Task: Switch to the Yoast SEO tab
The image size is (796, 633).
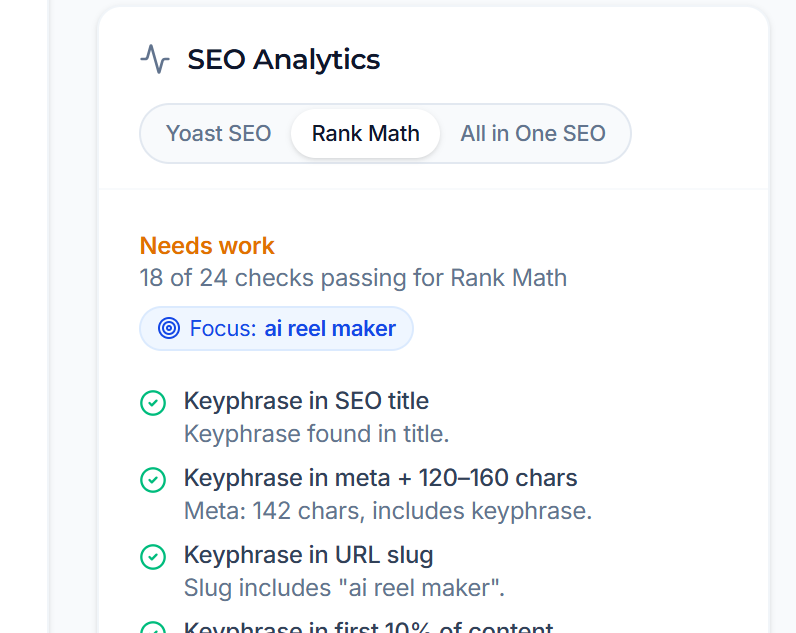Action: click(x=218, y=134)
